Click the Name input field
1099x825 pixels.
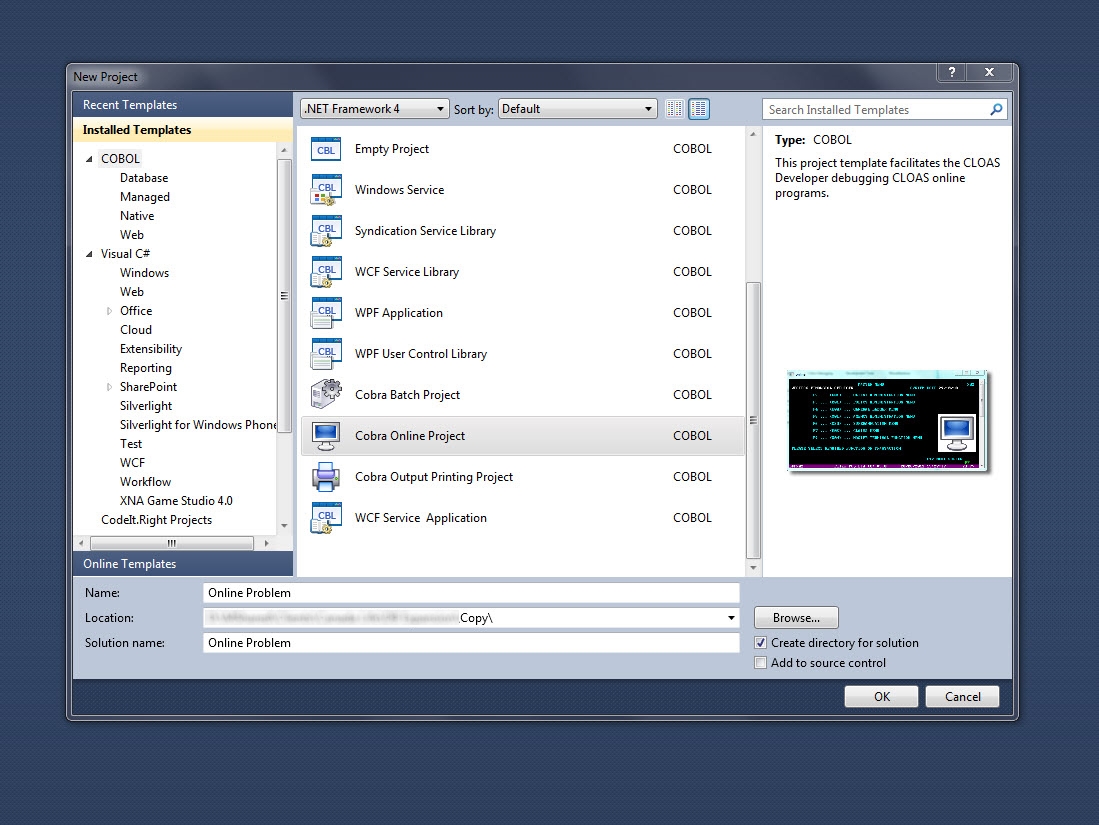coord(471,593)
